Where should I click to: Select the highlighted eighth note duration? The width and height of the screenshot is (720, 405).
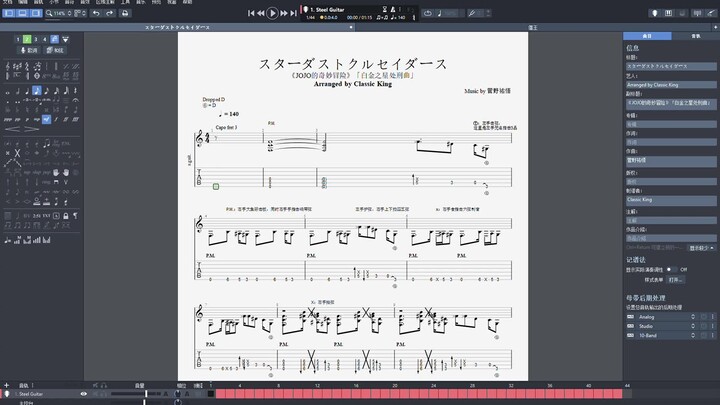(37, 91)
